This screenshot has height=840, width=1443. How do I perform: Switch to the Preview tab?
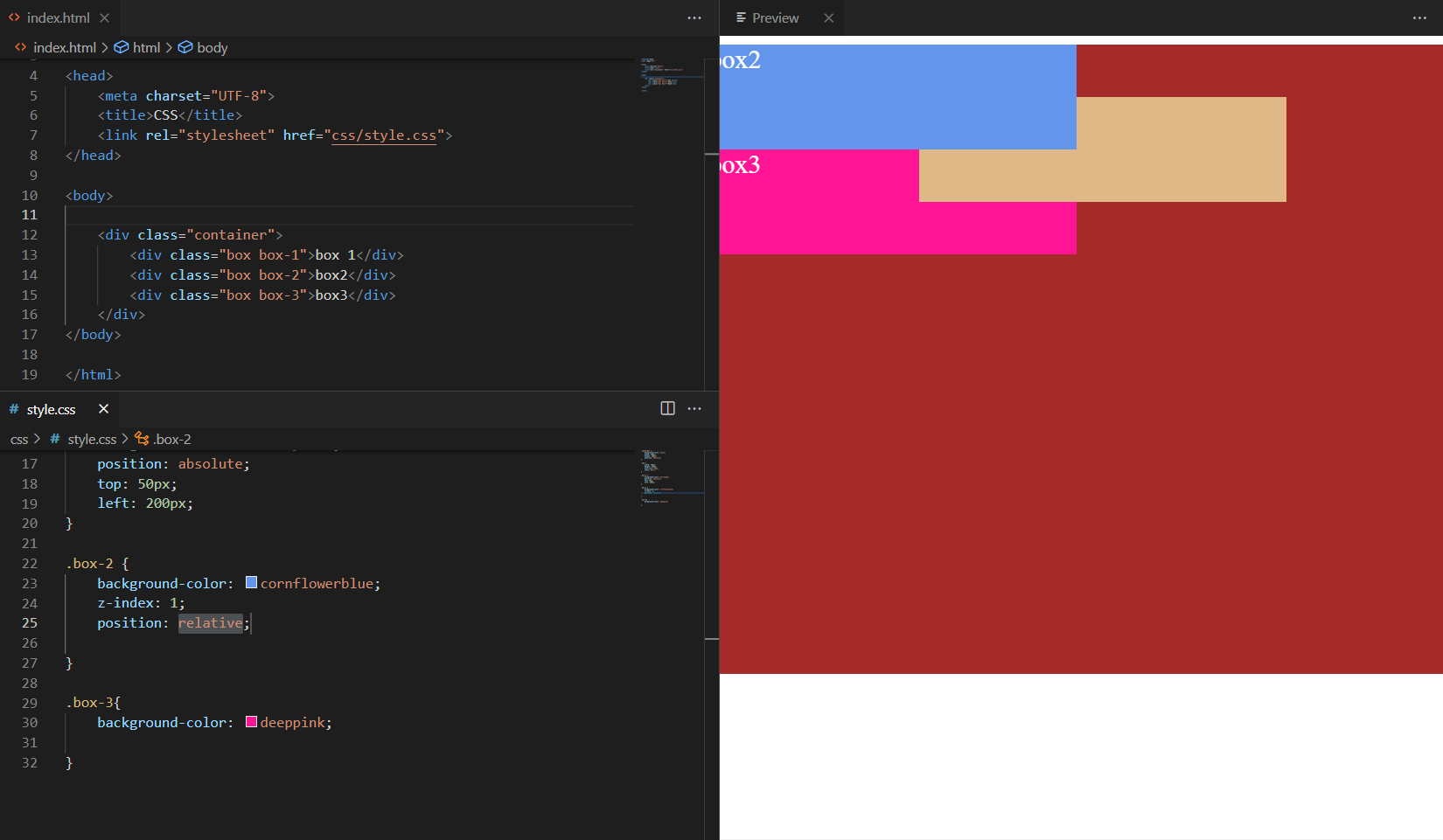tap(775, 17)
